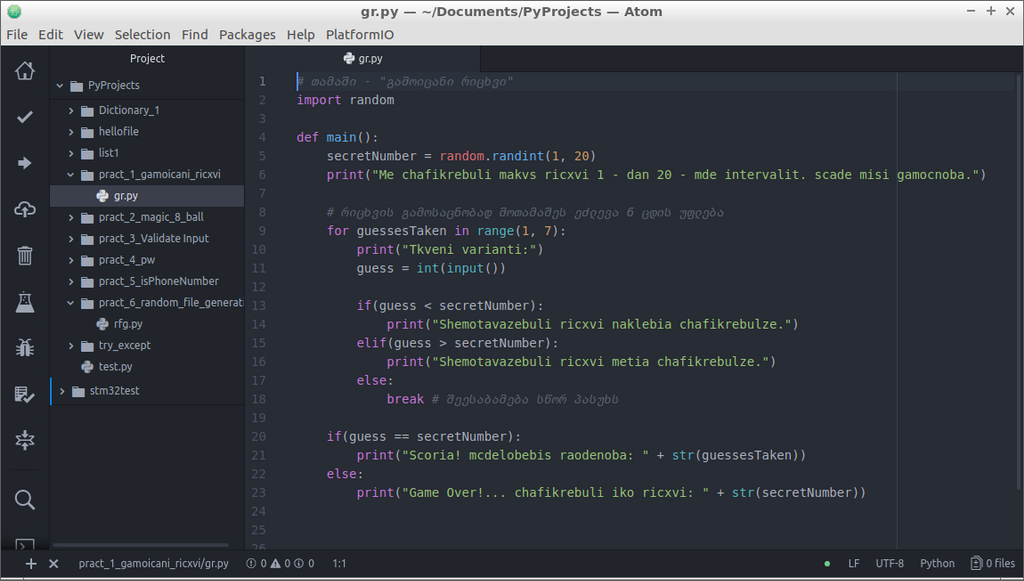Expand the Dictionary_1 folder
Screen dimensions: 1024x581
point(71,111)
